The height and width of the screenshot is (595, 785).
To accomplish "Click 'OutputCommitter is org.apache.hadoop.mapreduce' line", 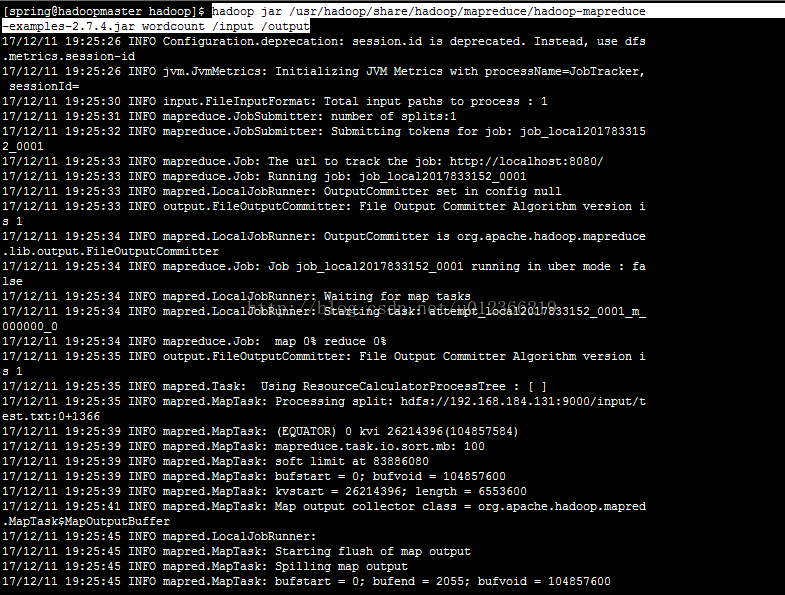I will point(324,236).
